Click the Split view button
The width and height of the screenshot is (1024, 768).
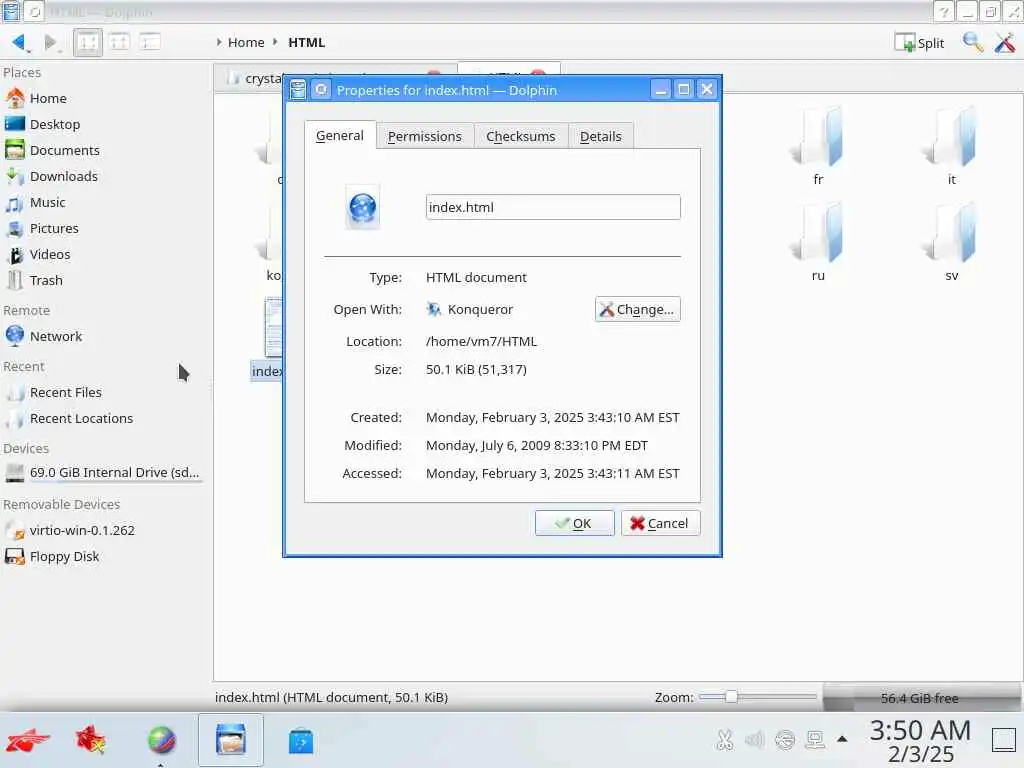click(x=919, y=42)
